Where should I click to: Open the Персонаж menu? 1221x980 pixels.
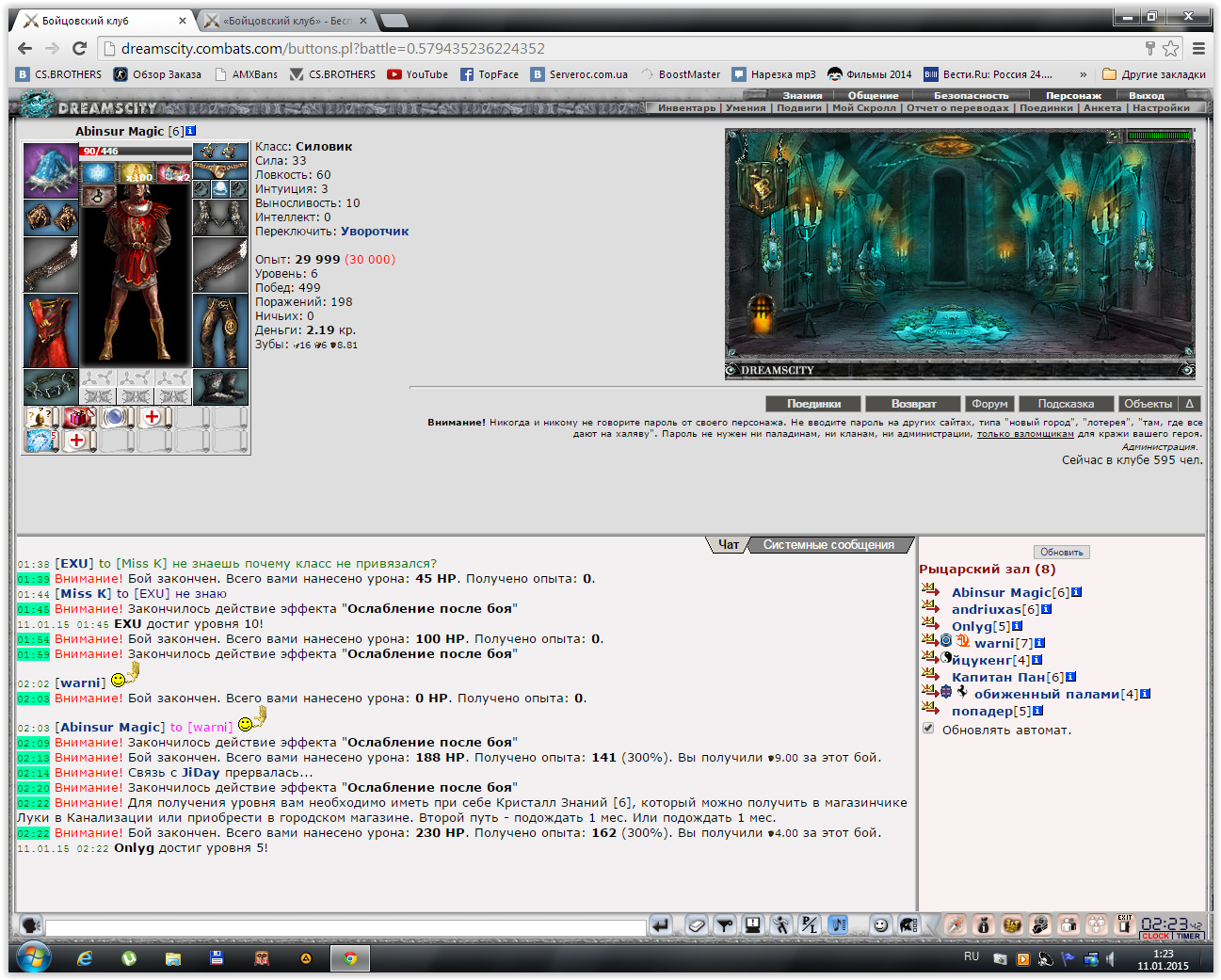tap(1073, 95)
